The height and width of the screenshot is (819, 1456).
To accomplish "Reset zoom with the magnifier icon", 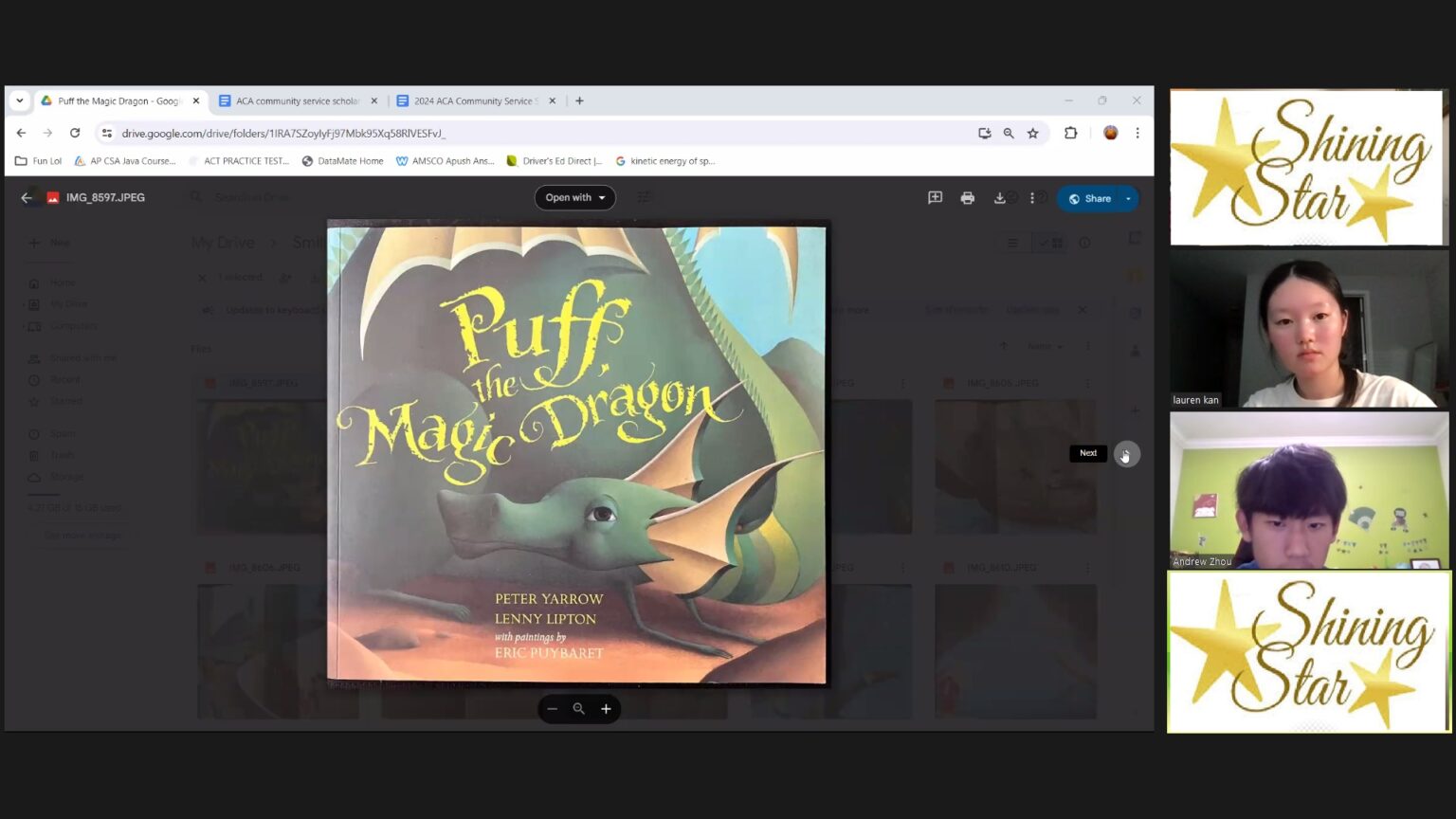I will pos(578,709).
